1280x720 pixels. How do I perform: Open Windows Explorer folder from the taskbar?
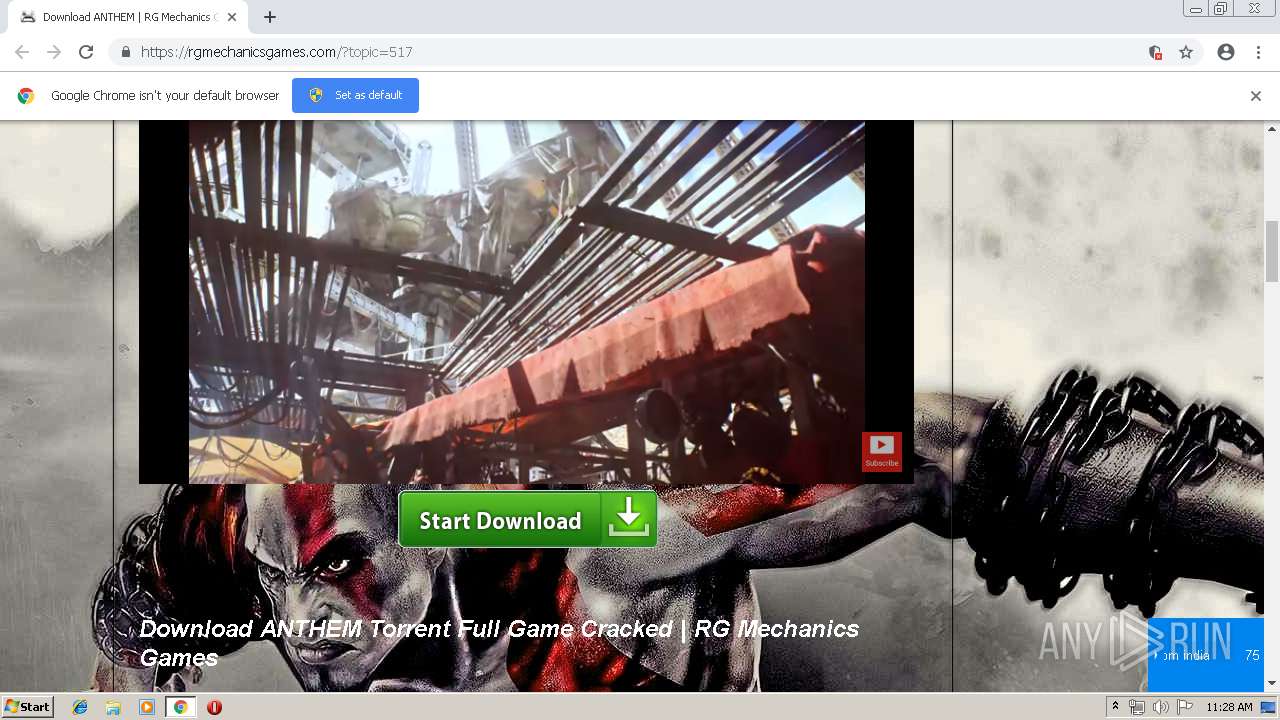[x=113, y=707]
